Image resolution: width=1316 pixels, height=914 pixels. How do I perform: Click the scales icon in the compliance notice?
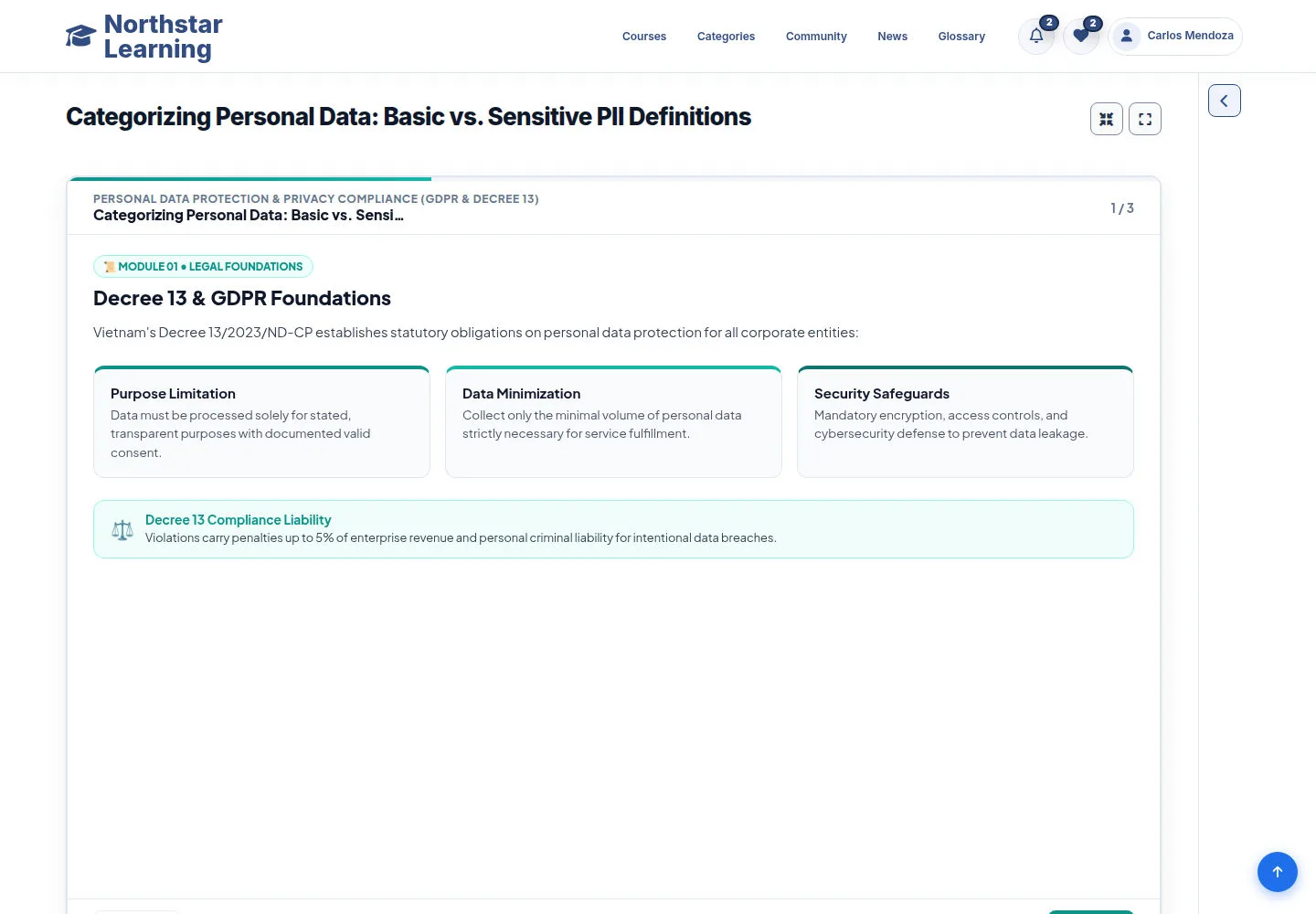(x=122, y=529)
